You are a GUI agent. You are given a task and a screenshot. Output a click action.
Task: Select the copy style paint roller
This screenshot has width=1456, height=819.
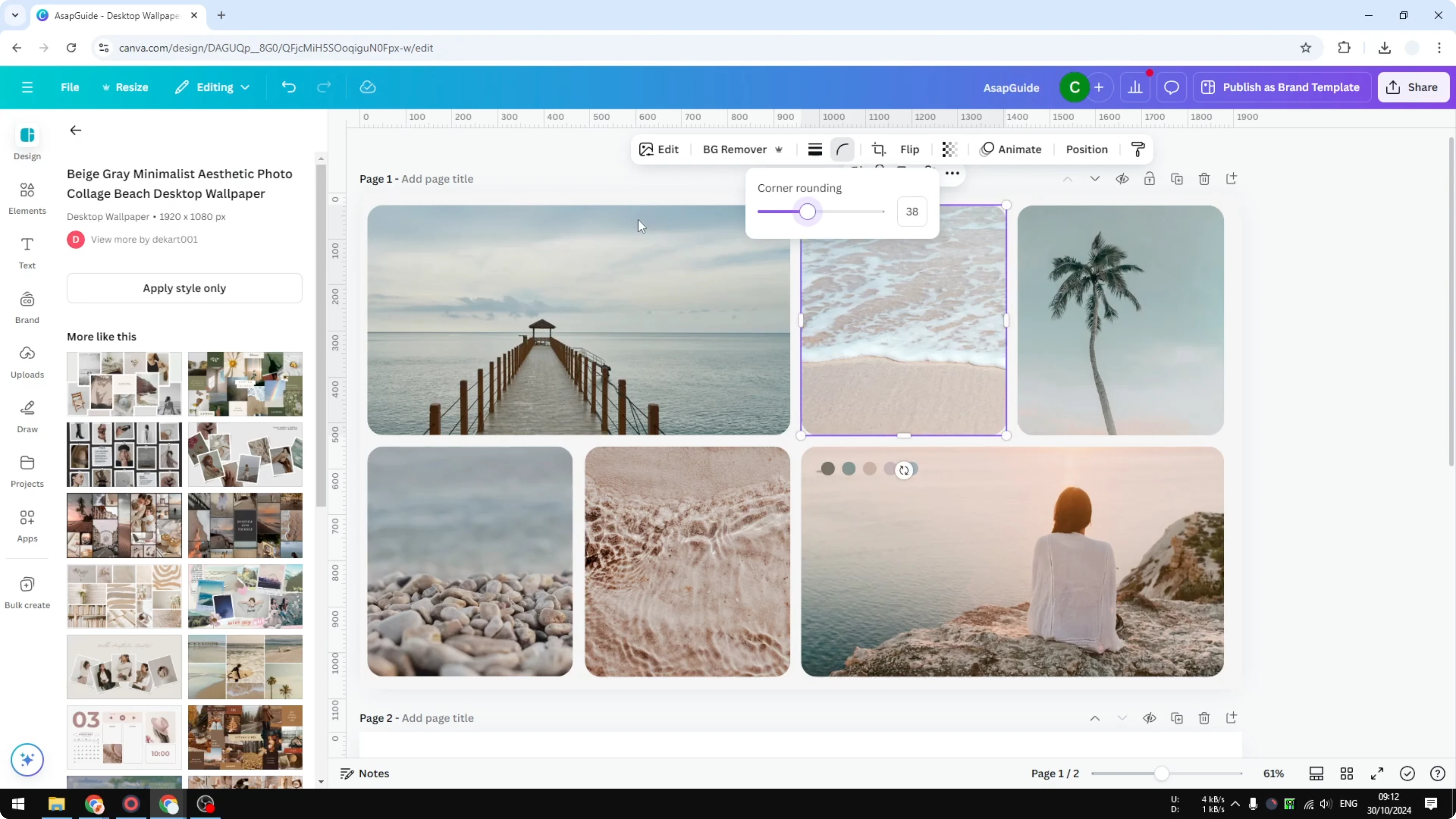click(1138, 149)
